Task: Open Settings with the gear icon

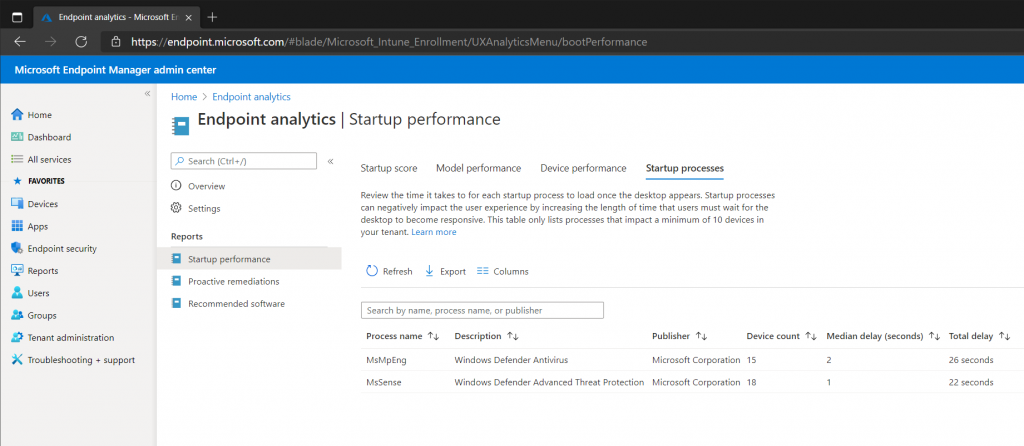Action: pyautogui.click(x=195, y=208)
